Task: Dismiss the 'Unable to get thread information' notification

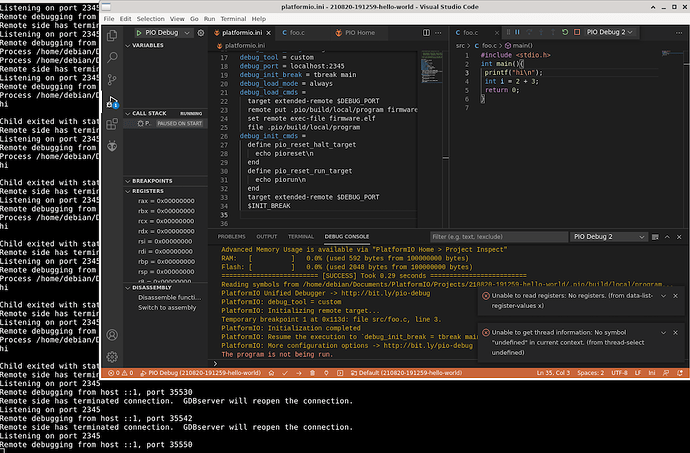Action: click(675, 333)
